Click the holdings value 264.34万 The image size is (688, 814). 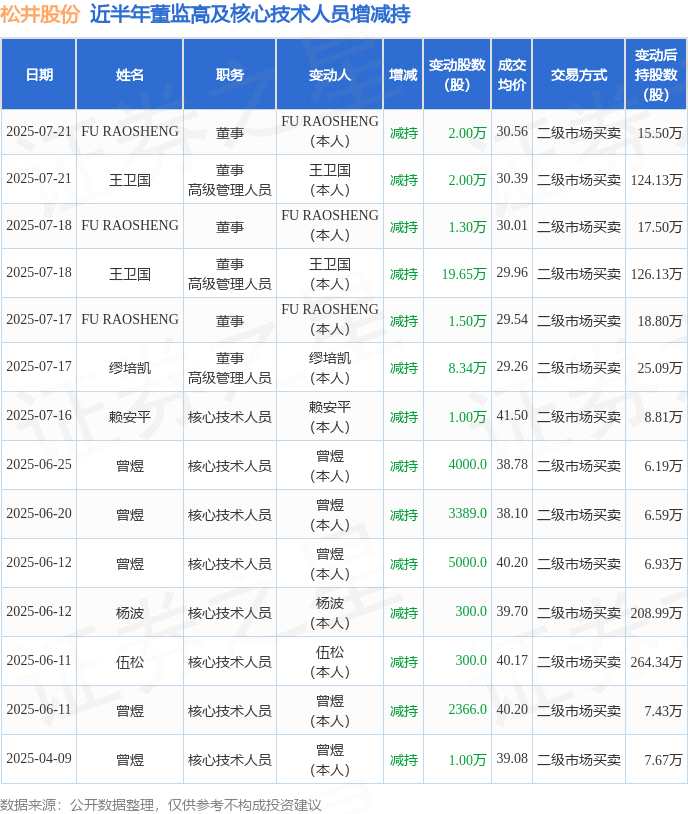coord(656,662)
